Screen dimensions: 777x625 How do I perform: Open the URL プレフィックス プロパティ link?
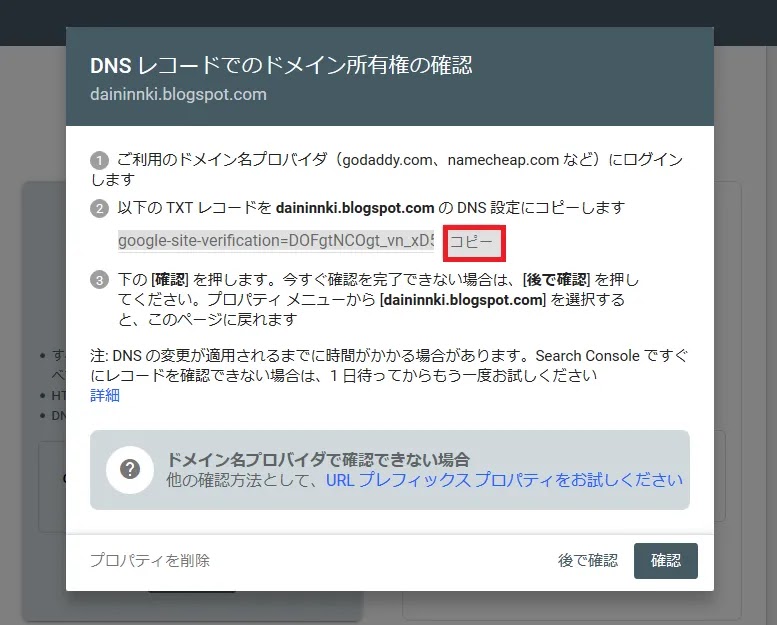(x=504, y=480)
